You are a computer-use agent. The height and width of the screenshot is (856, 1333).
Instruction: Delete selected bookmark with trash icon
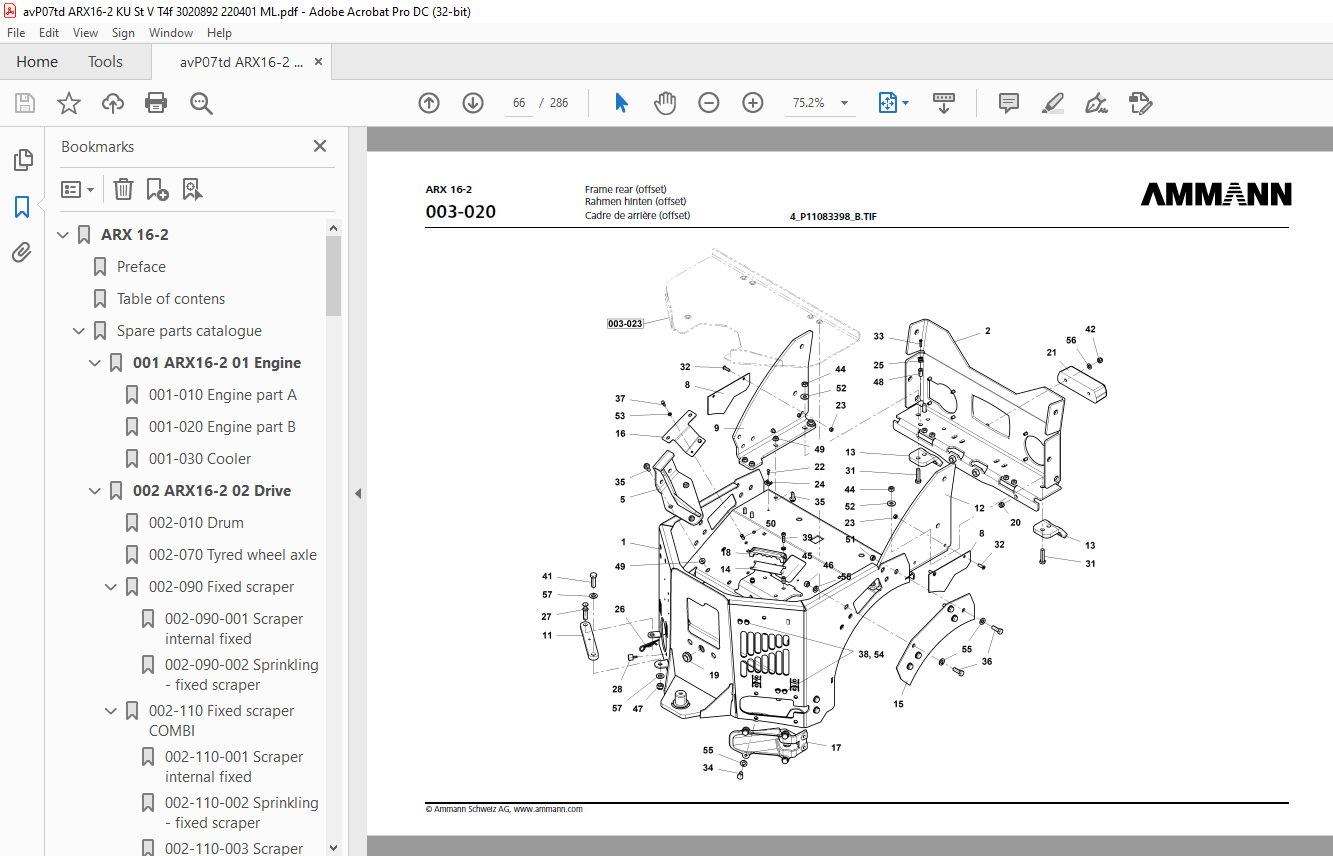pos(123,189)
